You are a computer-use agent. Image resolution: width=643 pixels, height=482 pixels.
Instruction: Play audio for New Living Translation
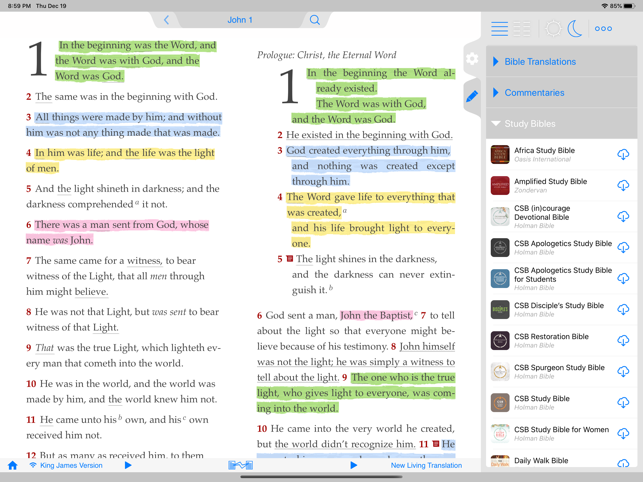coord(353,466)
